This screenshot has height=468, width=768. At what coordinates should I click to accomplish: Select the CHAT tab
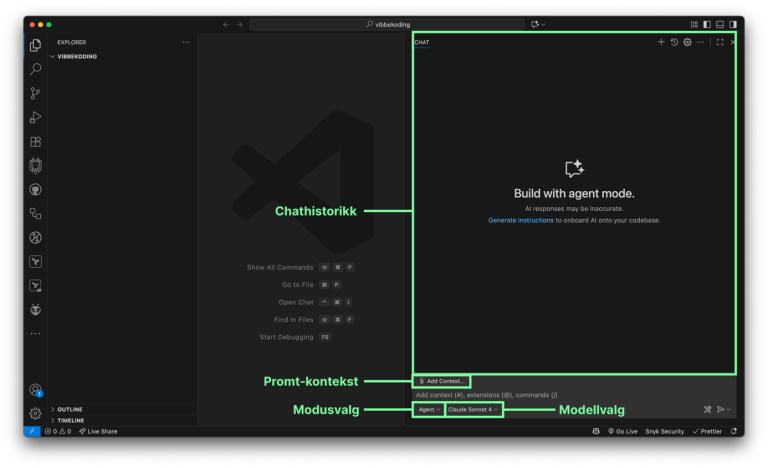coord(422,42)
